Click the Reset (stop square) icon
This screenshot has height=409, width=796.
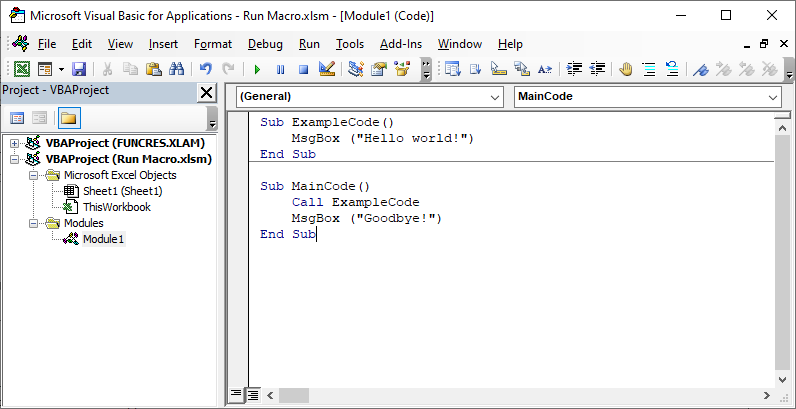pyautogui.click(x=304, y=69)
